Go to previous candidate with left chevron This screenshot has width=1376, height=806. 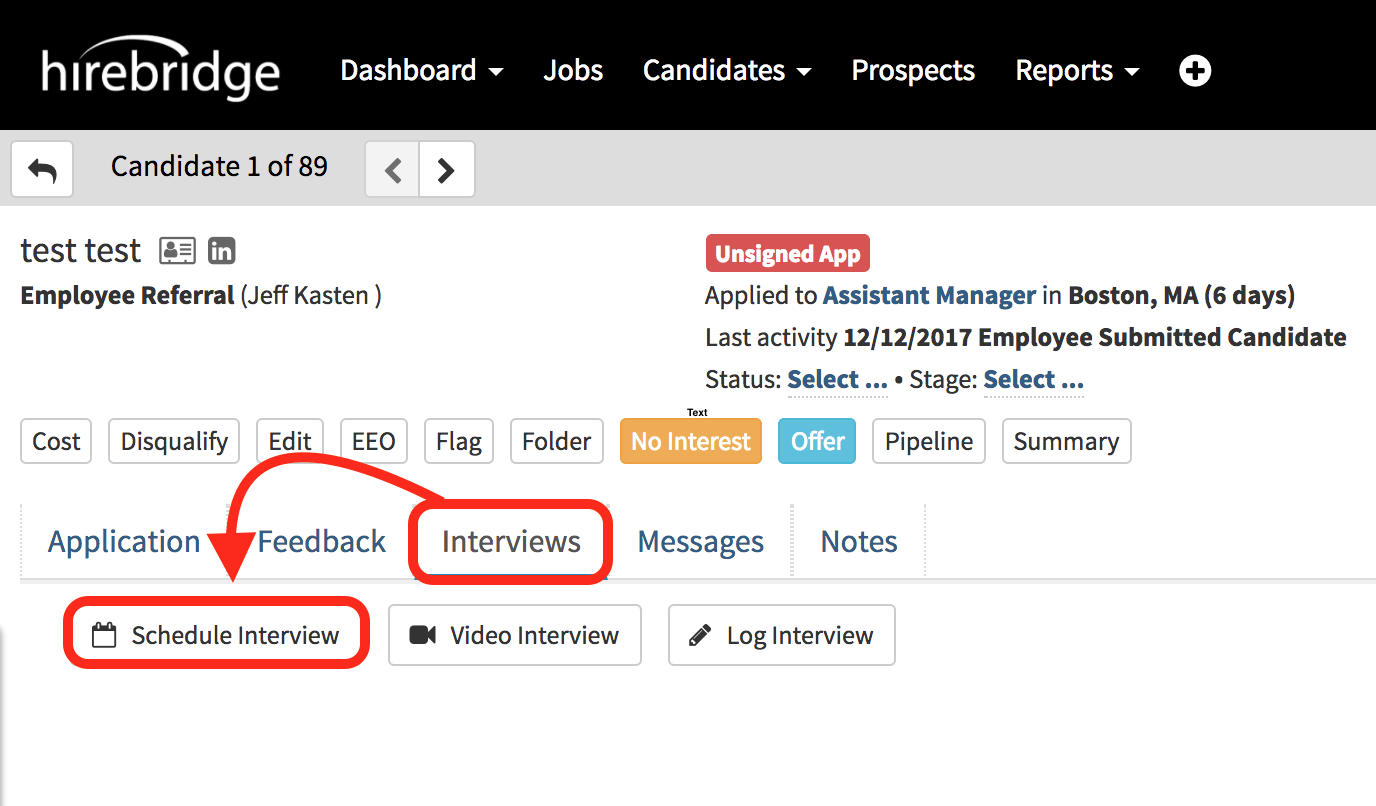(x=393, y=169)
